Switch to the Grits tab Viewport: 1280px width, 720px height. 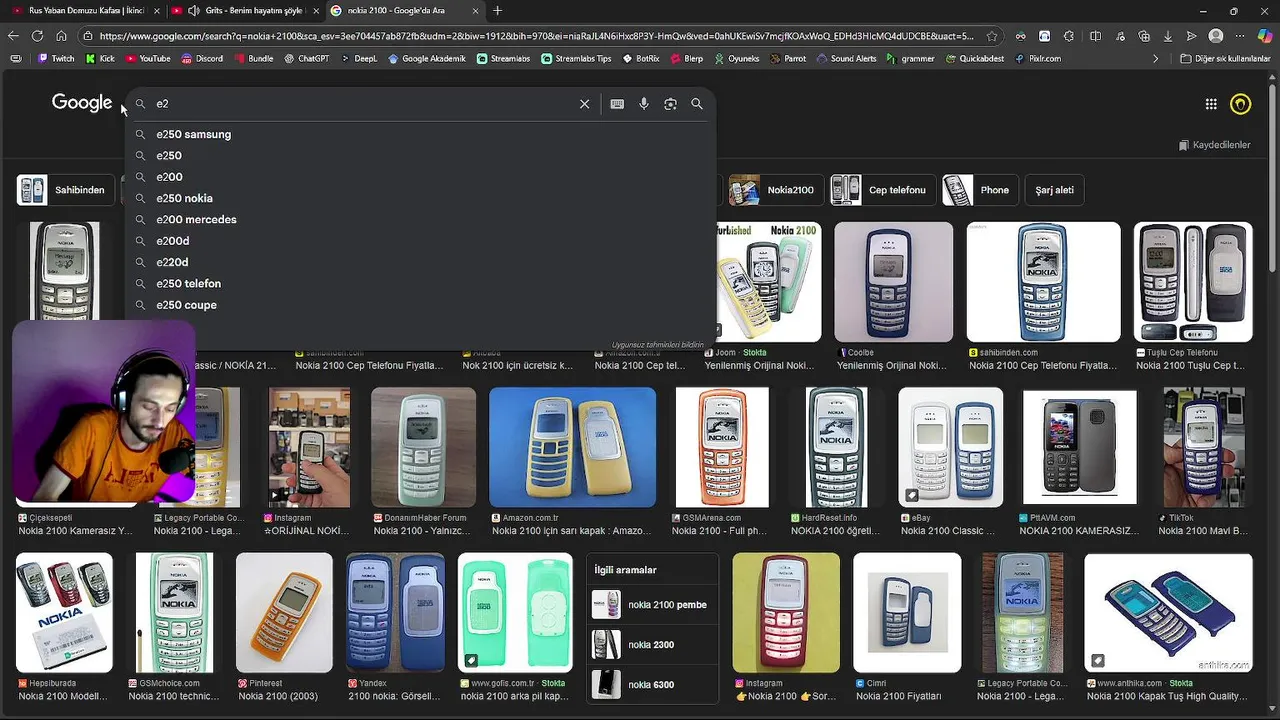tap(245, 11)
